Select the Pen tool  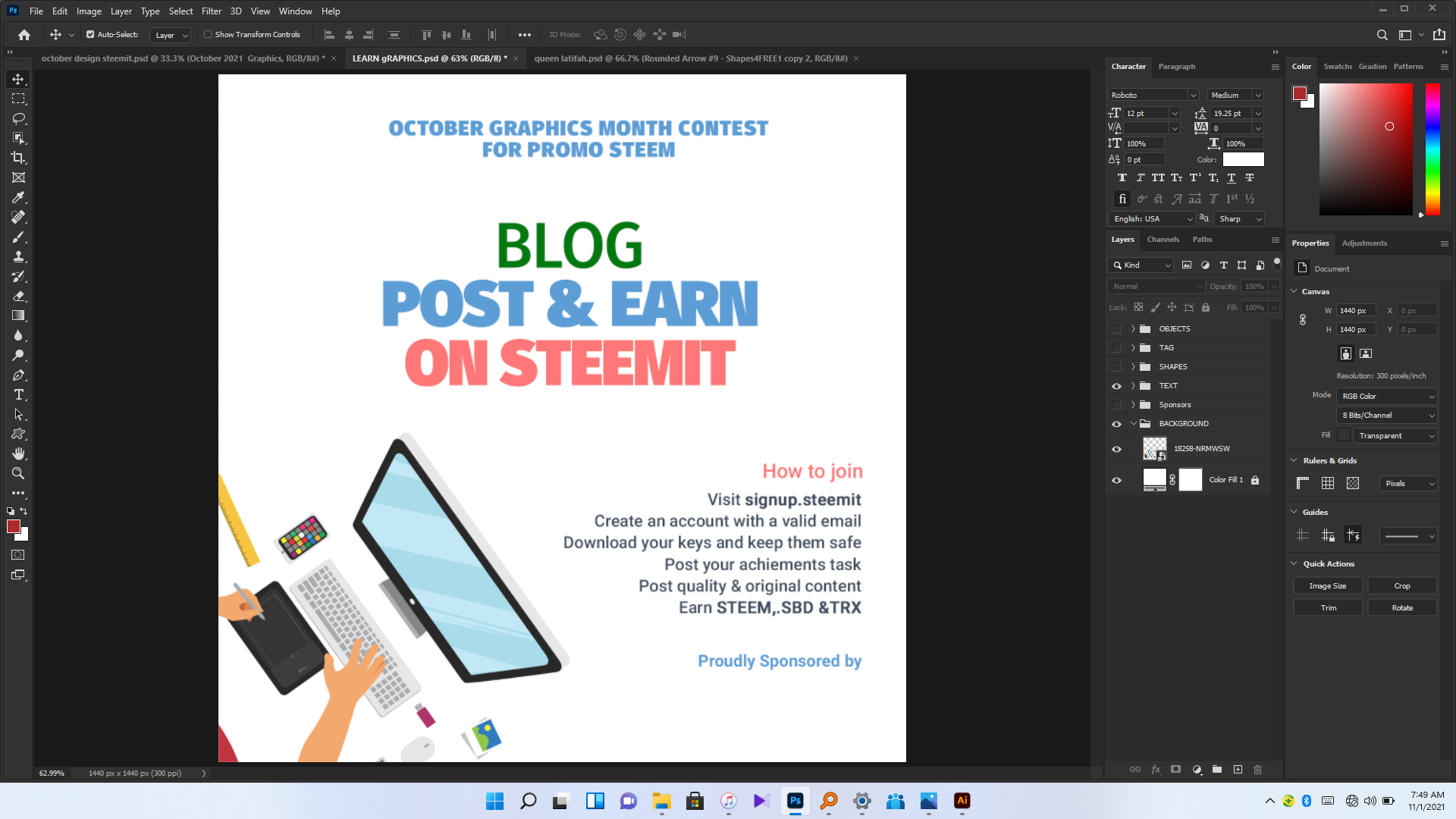click(18, 375)
